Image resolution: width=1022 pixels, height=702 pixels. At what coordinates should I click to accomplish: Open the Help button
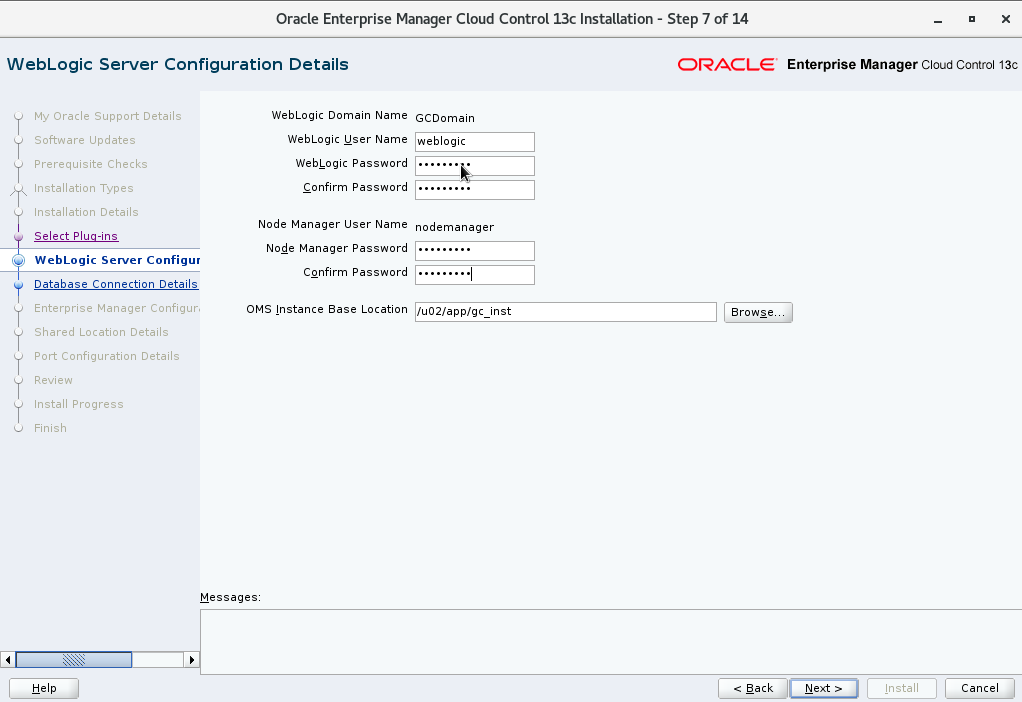(44, 688)
